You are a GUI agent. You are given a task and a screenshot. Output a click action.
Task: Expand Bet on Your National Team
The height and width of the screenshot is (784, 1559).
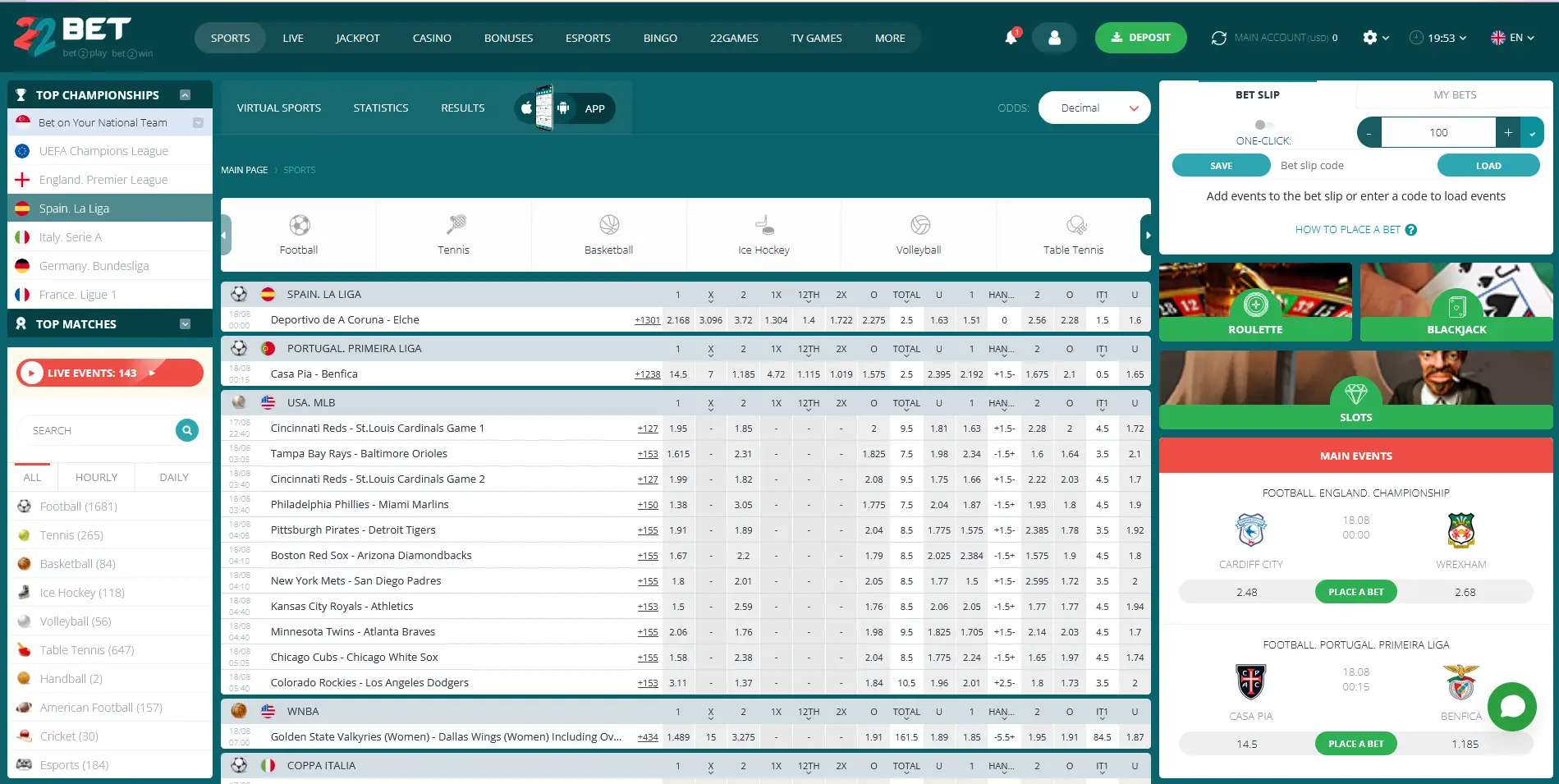198,123
